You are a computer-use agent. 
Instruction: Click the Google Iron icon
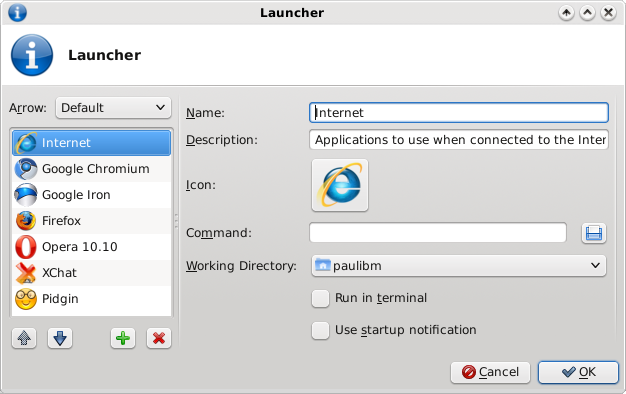point(26,195)
